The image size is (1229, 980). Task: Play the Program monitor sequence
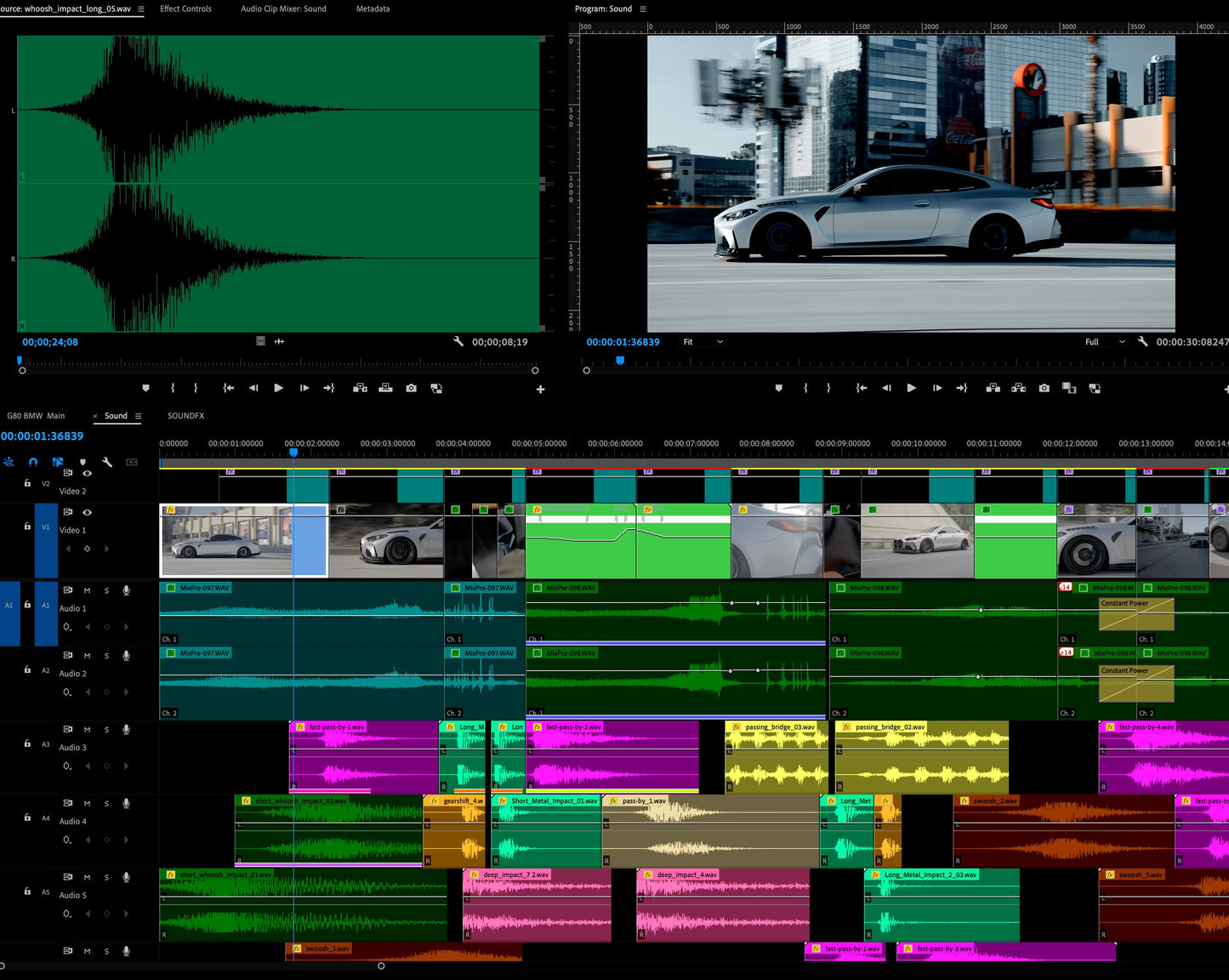911,388
